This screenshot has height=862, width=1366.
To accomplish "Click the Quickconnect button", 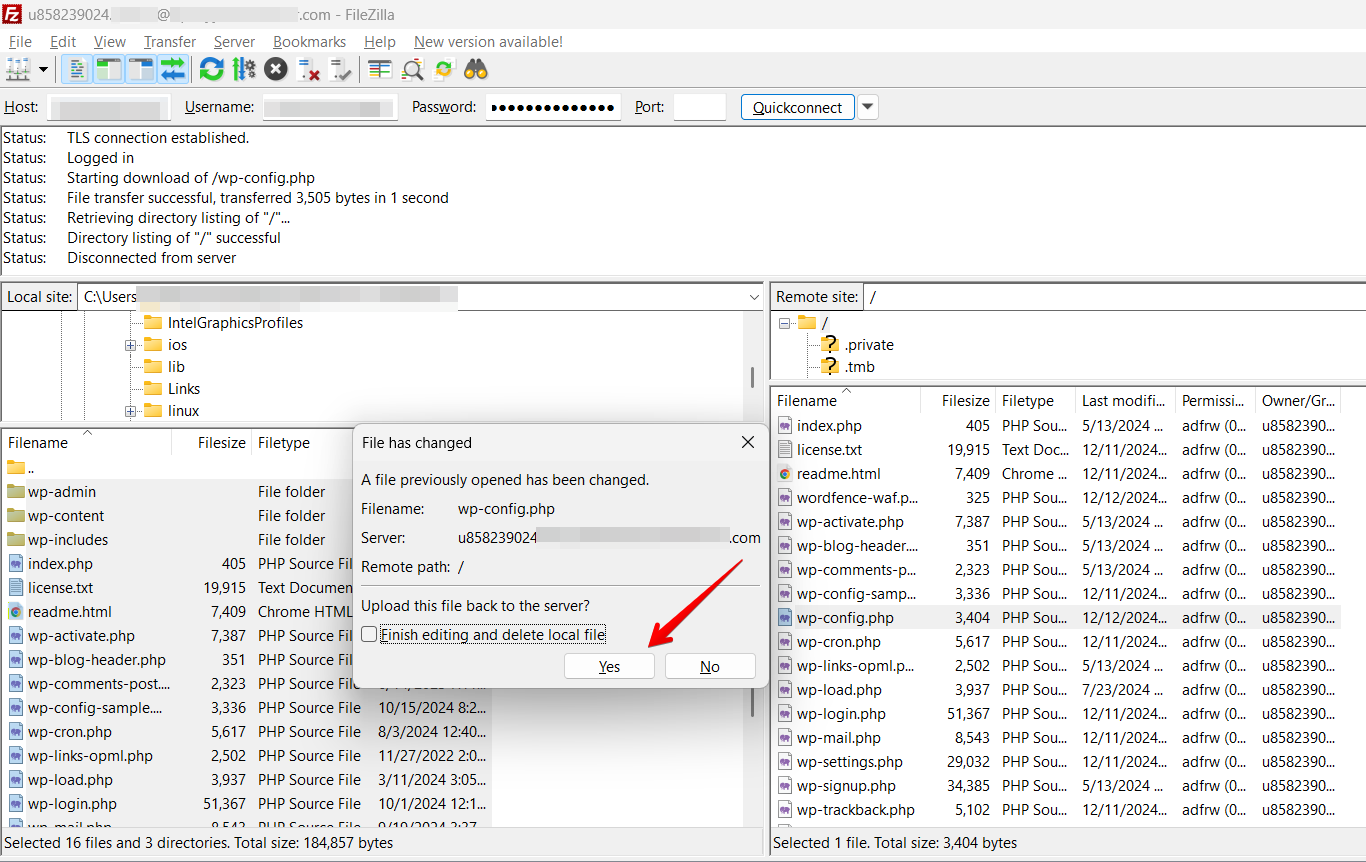I will click(x=798, y=107).
